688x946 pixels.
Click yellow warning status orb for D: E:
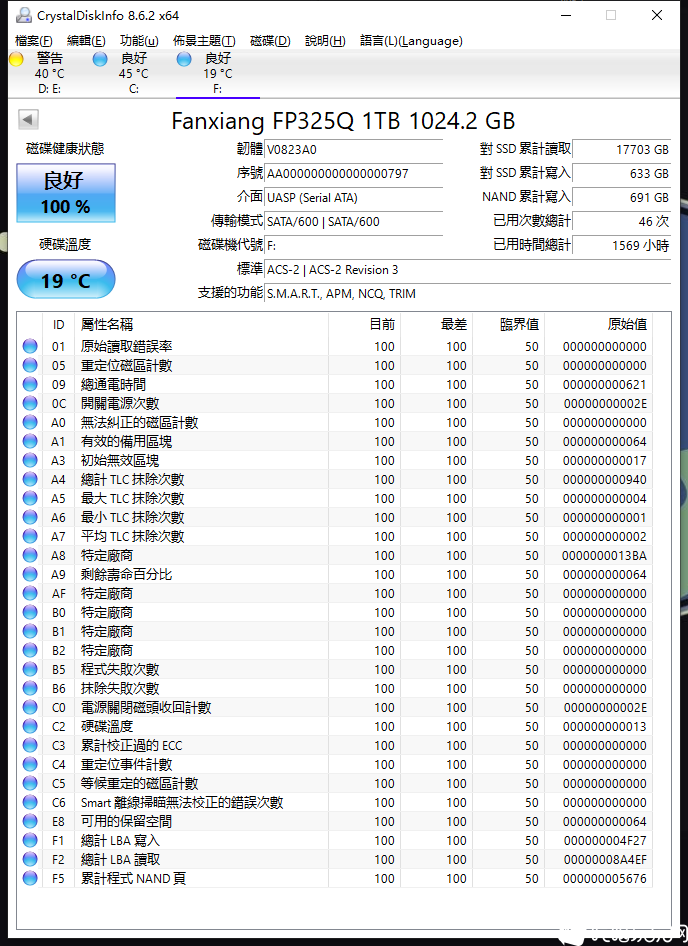[x=16, y=59]
